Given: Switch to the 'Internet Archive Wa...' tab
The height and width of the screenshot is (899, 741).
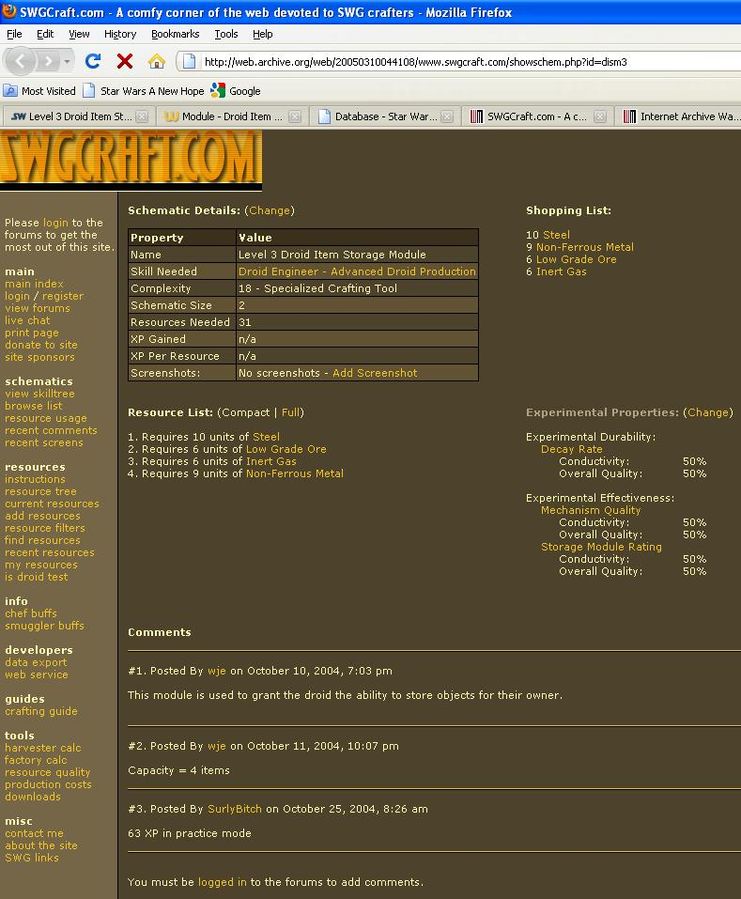Looking at the screenshot, I should [x=680, y=117].
